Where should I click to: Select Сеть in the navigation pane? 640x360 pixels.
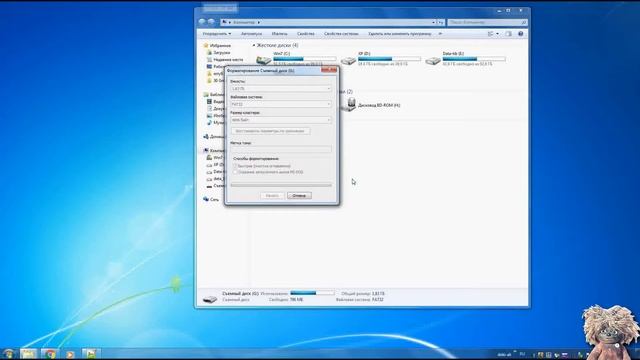pos(211,199)
